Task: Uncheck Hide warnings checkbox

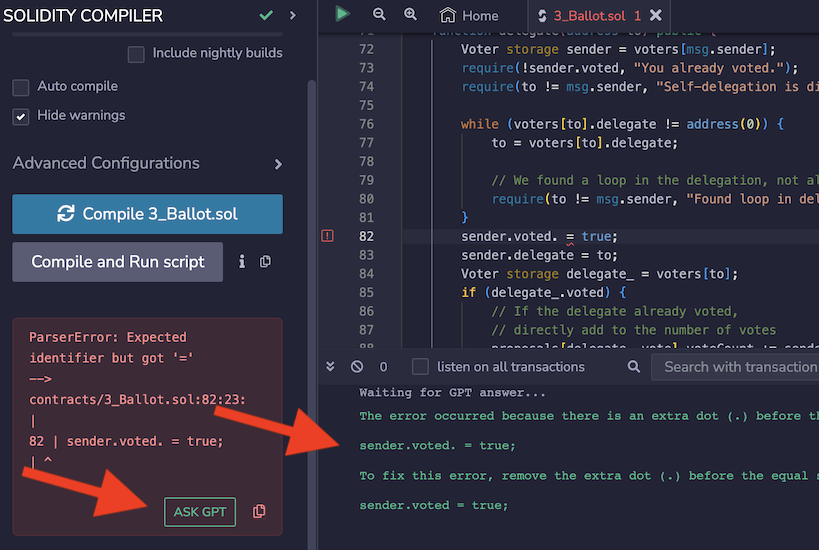Action: [x=21, y=116]
